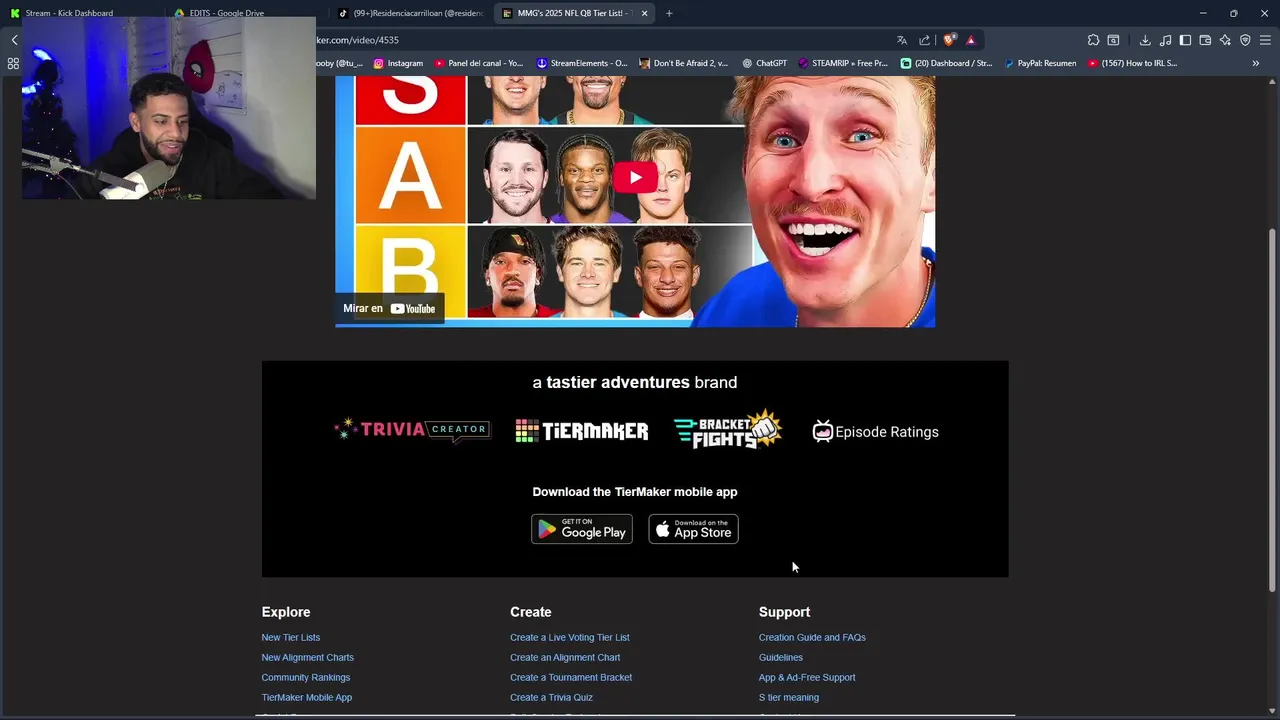Open (1567) How to IRL S... bookmark

(x=1132, y=63)
